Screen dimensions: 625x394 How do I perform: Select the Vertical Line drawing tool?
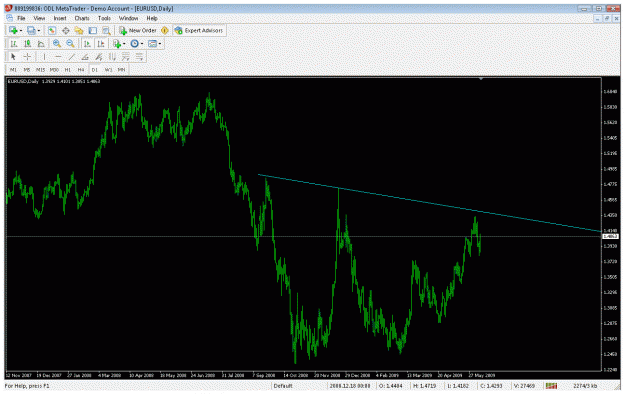44,57
